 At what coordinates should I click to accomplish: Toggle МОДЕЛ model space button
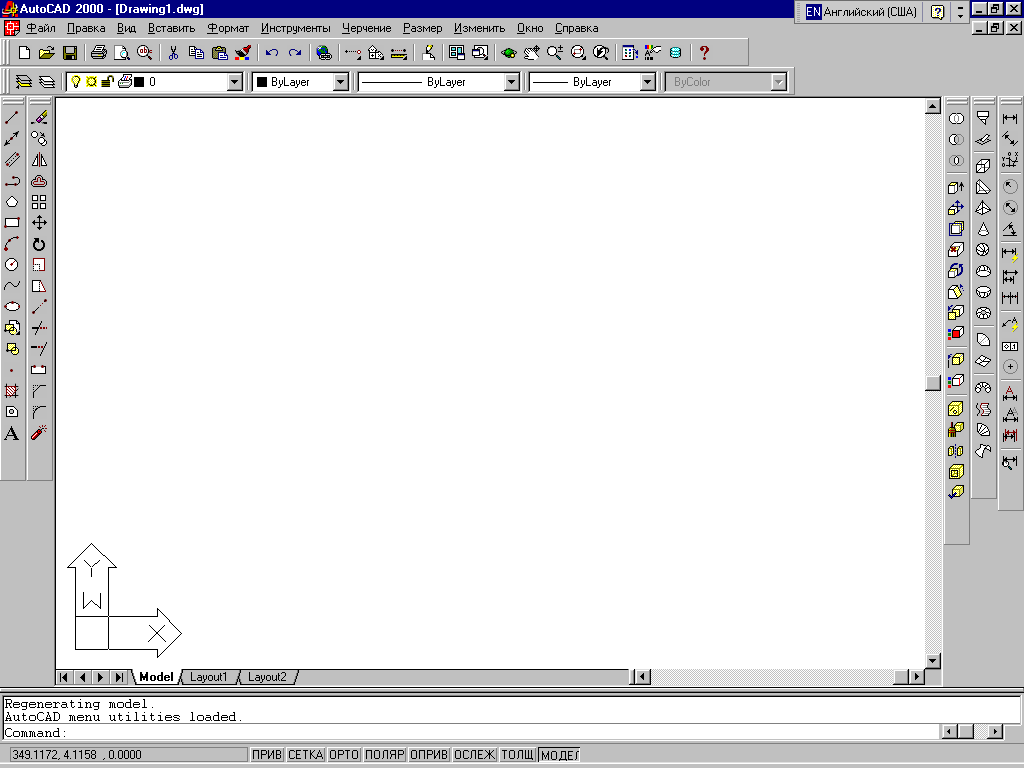coord(560,755)
